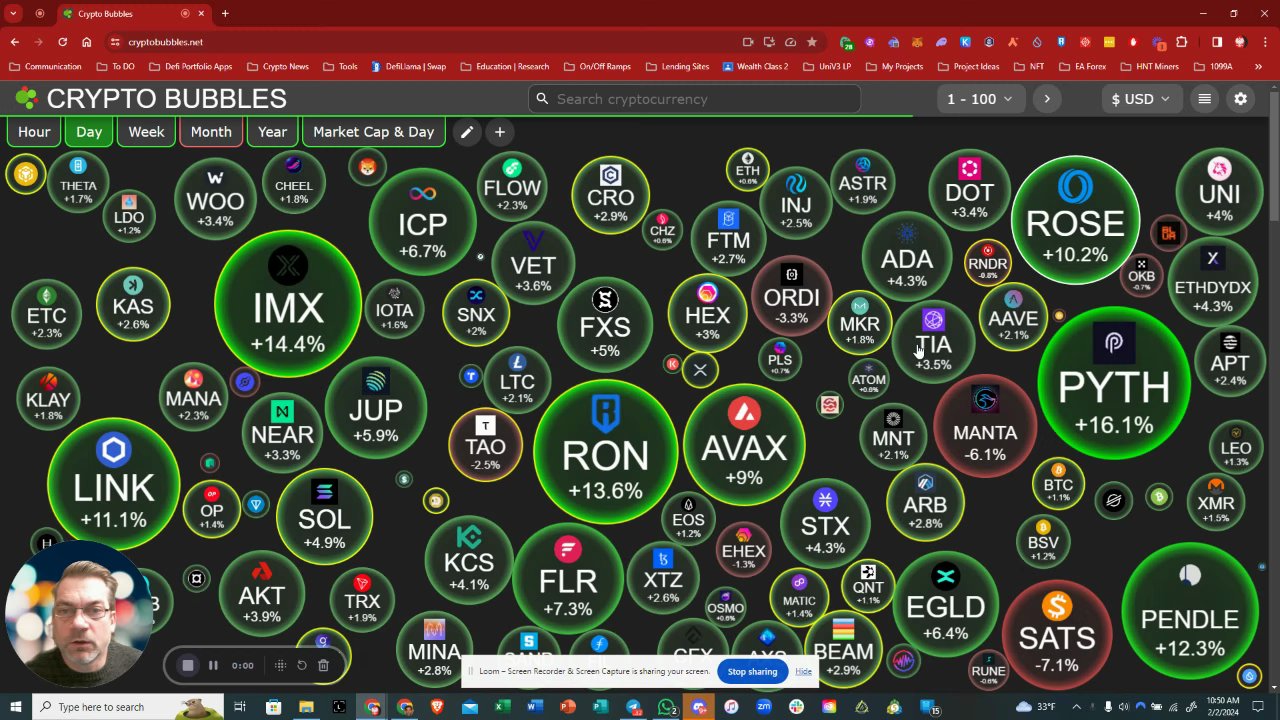The width and height of the screenshot is (1280, 720).
Task: Select the UNI +4% bubble
Action: [1219, 192]
